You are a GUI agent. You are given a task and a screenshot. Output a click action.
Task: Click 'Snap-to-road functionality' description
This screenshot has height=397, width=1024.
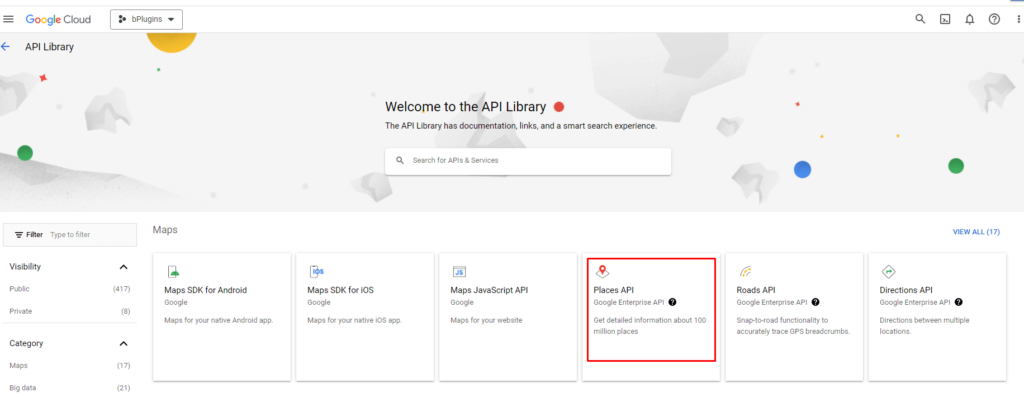pyautogui.click(x=793, y=326)
